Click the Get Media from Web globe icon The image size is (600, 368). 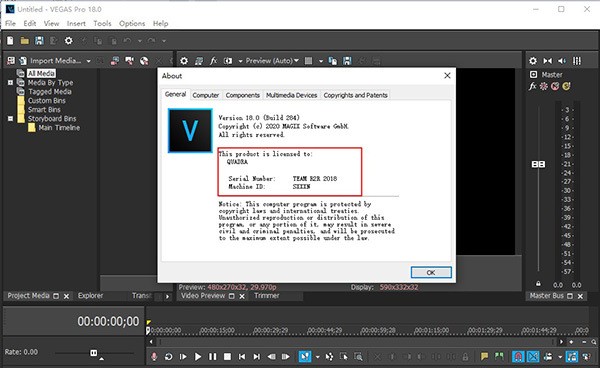click(x=144, y=61)
